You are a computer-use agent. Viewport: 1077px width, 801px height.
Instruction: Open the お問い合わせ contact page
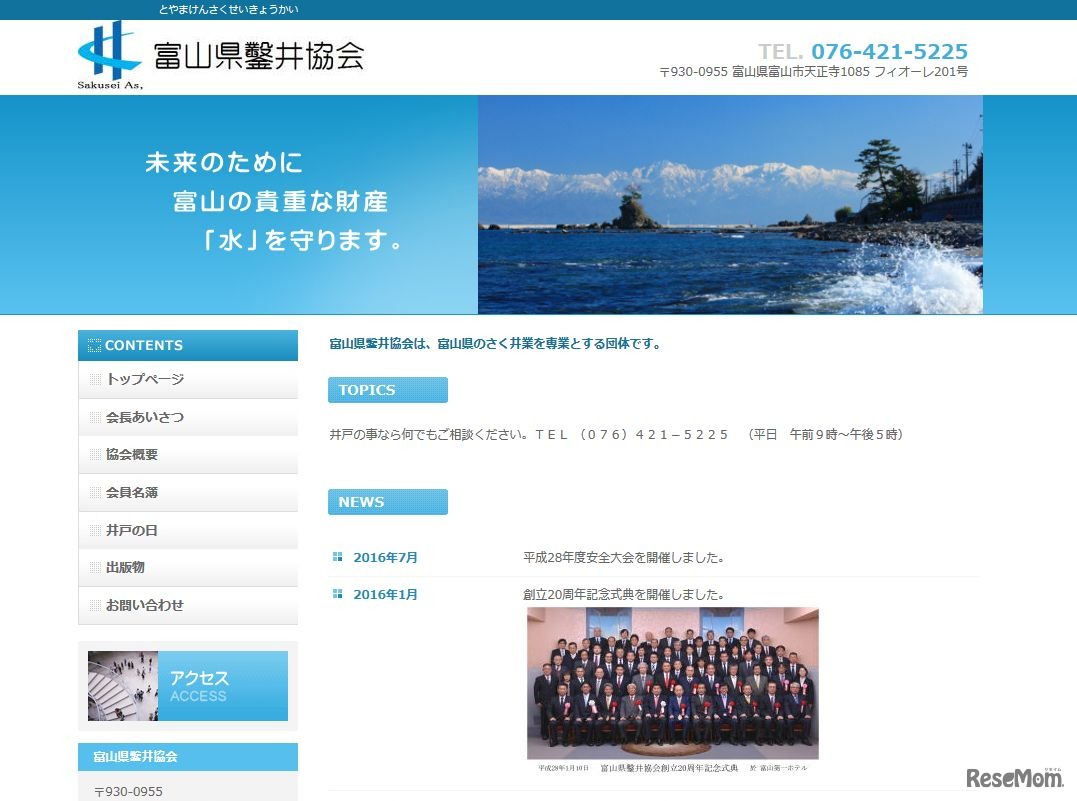(x=188, y=605)
